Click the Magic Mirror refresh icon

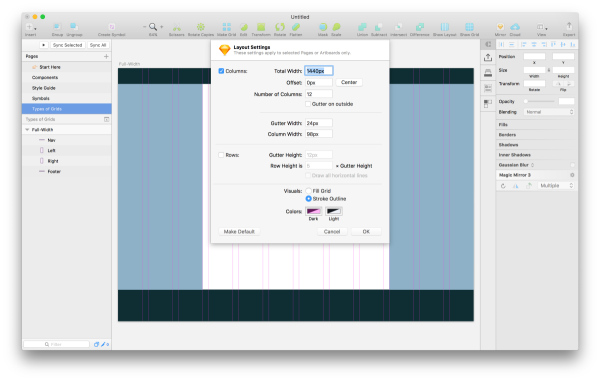click(x=503, y=186)
